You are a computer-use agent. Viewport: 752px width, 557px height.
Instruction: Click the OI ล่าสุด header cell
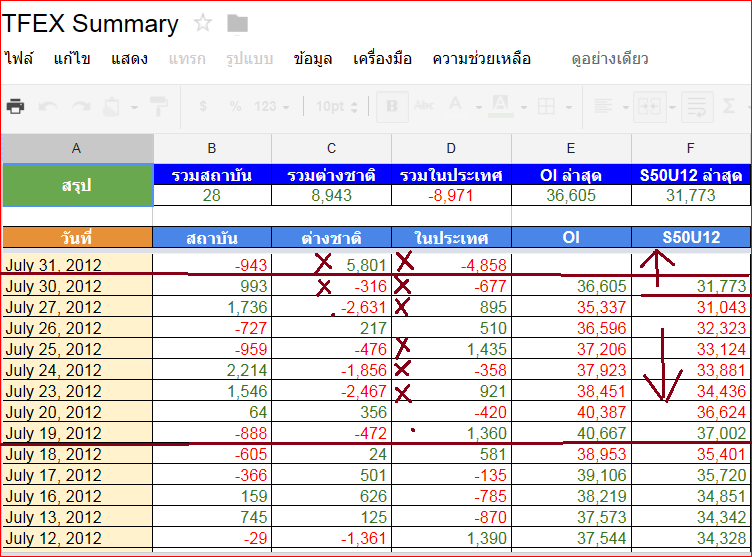pyautogui.click(x=571, y=175)
